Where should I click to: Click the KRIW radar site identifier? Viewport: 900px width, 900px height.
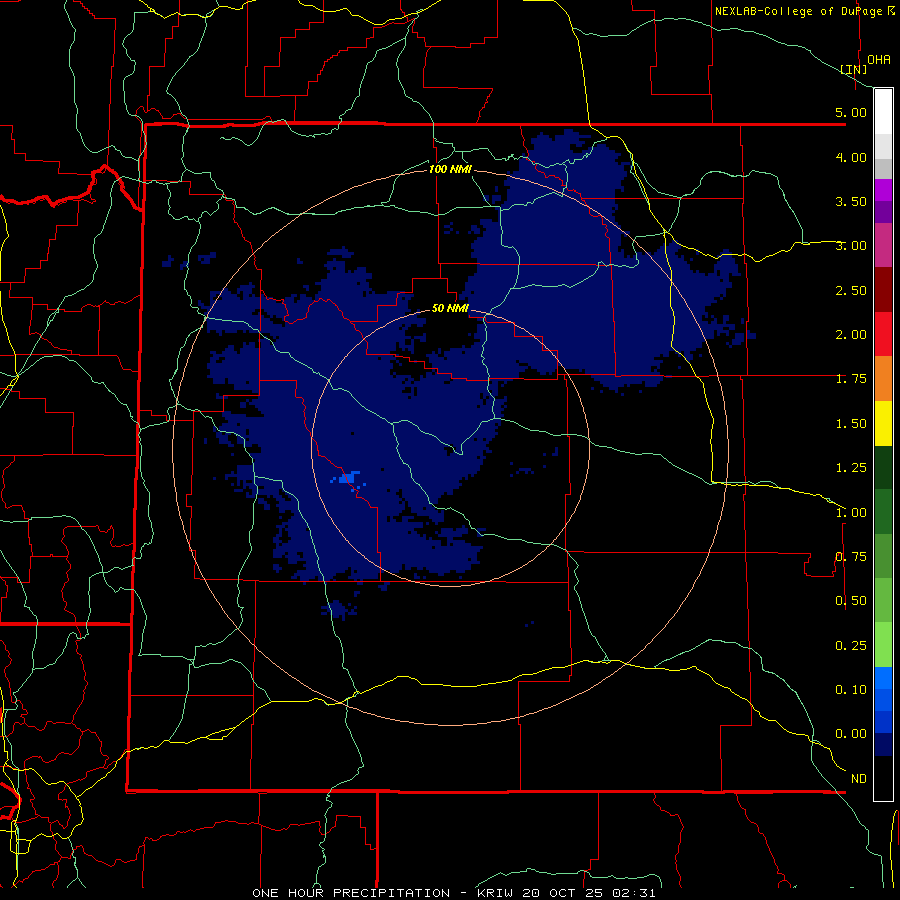499,893
